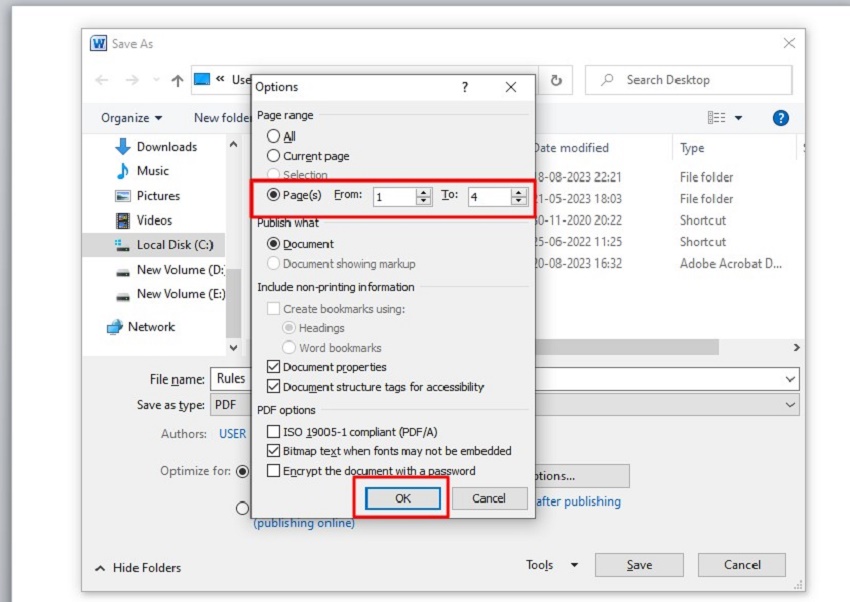This screenshot has height=602, width=850.
Task: Select the Music folder icon
Action: coord(123,171)
